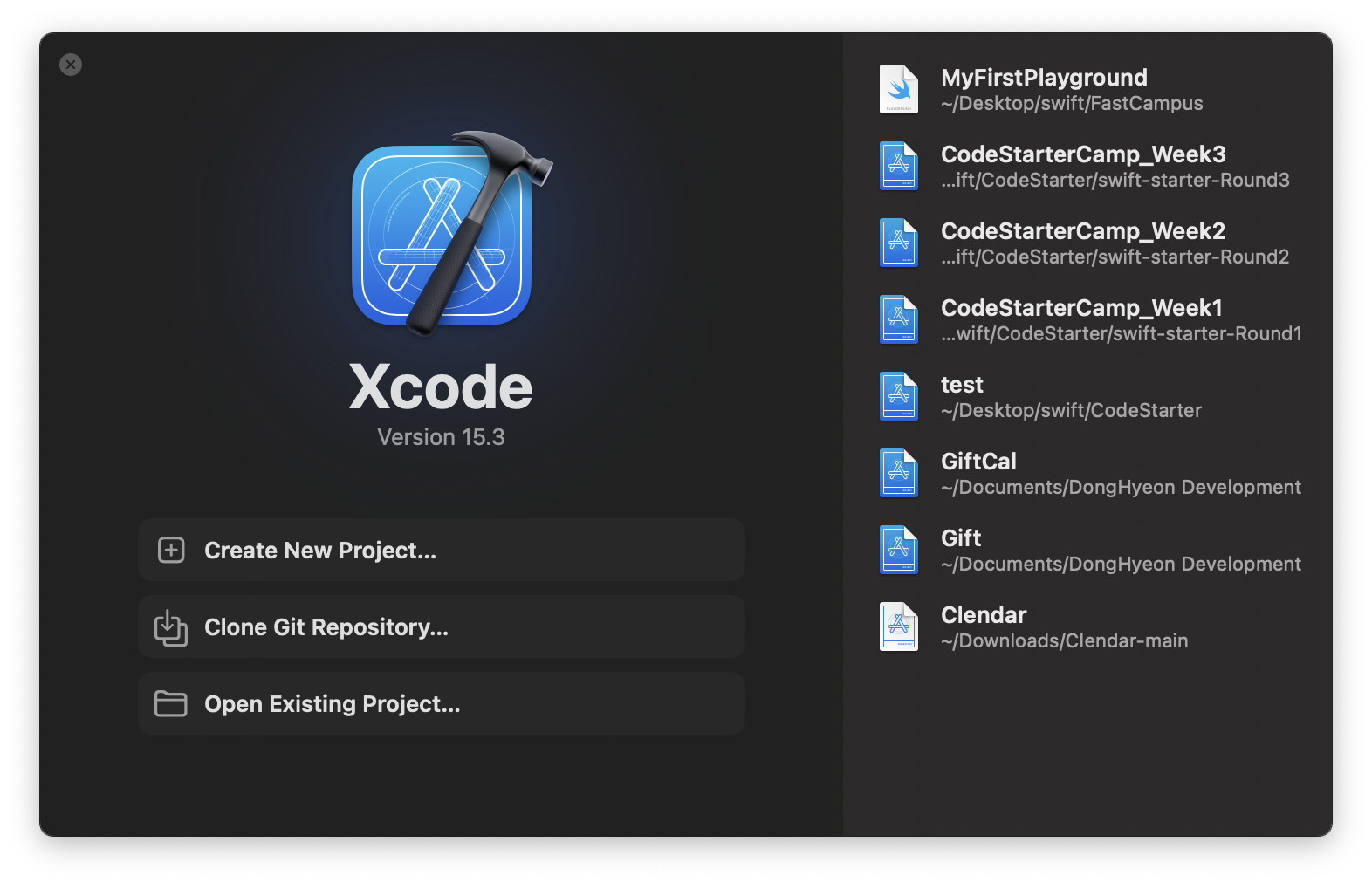
Task: Click the Clendar workspace file icon
Action: tap(899, 626)
